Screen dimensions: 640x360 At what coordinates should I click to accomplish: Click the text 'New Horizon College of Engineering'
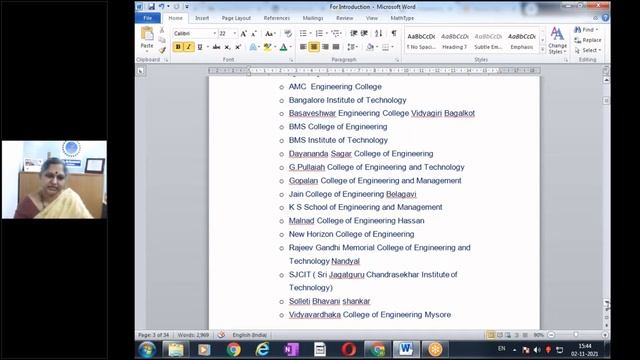(351, 234)
